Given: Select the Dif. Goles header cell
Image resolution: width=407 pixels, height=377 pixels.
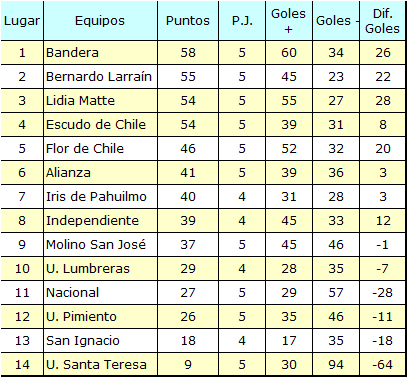Looking at the screenshot, I should click(382, 21).
